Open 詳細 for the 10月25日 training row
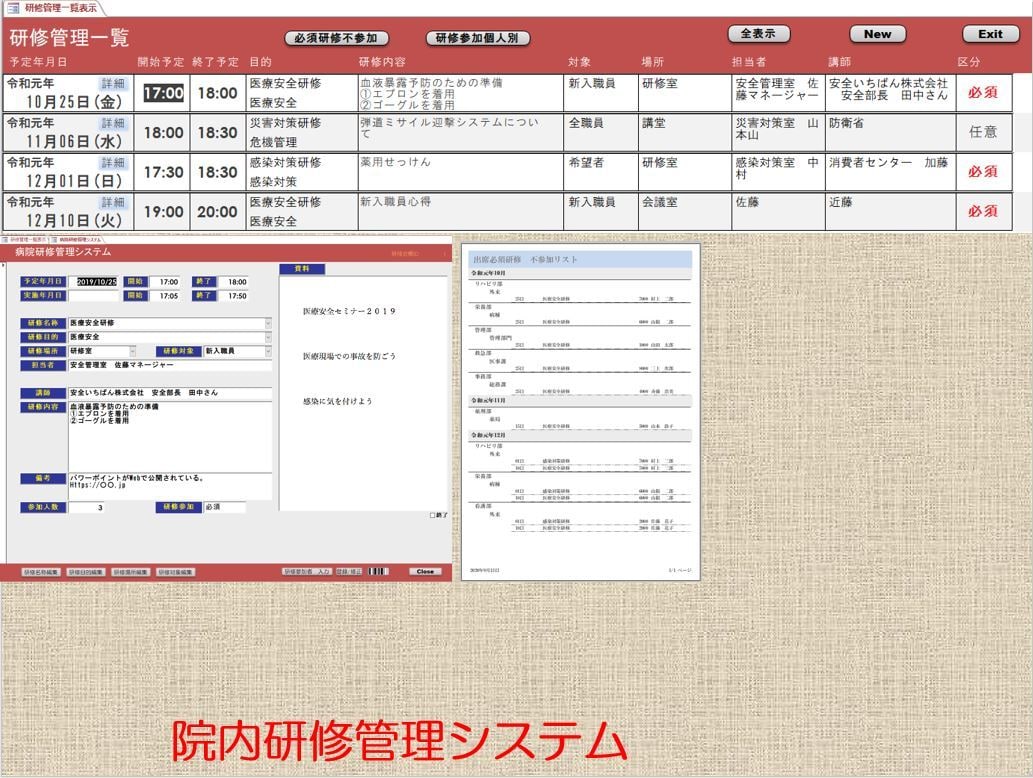The image size is (1033, 778). (113, 84)
